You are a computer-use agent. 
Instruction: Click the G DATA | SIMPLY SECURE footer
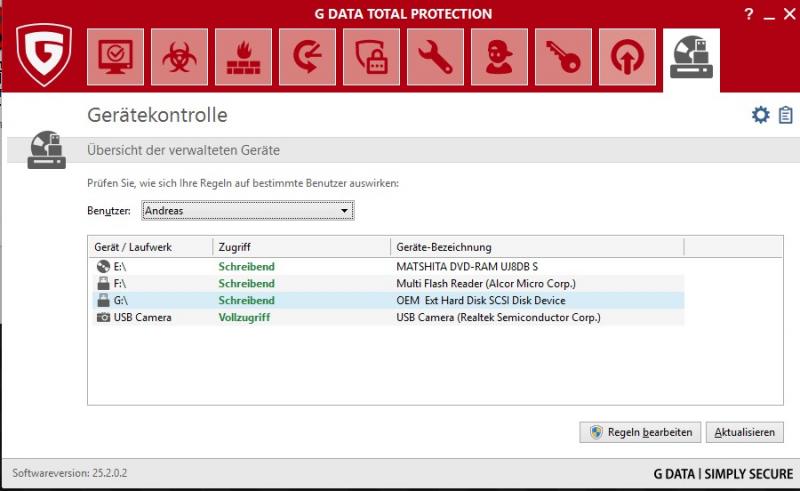point(723,474)
